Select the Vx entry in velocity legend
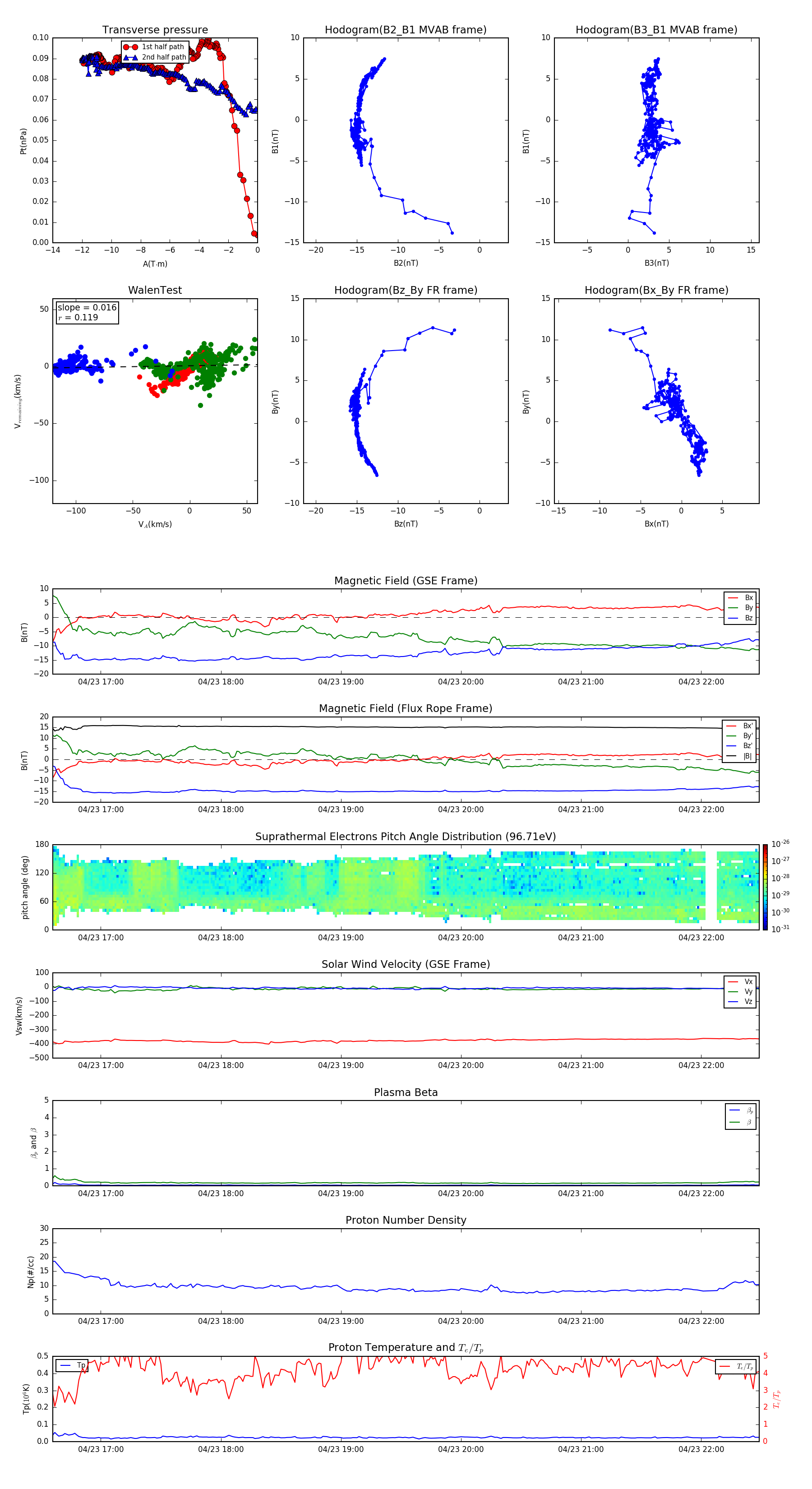 741,981
